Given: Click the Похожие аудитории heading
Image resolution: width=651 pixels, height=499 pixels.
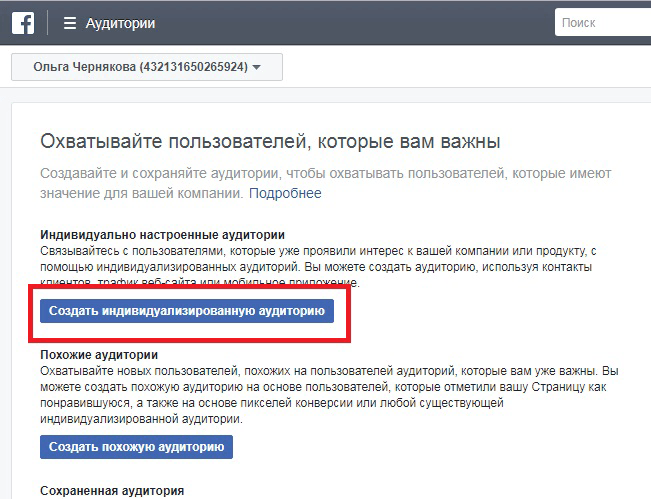Looking at the screenshot, I should (x=99, y=354).
